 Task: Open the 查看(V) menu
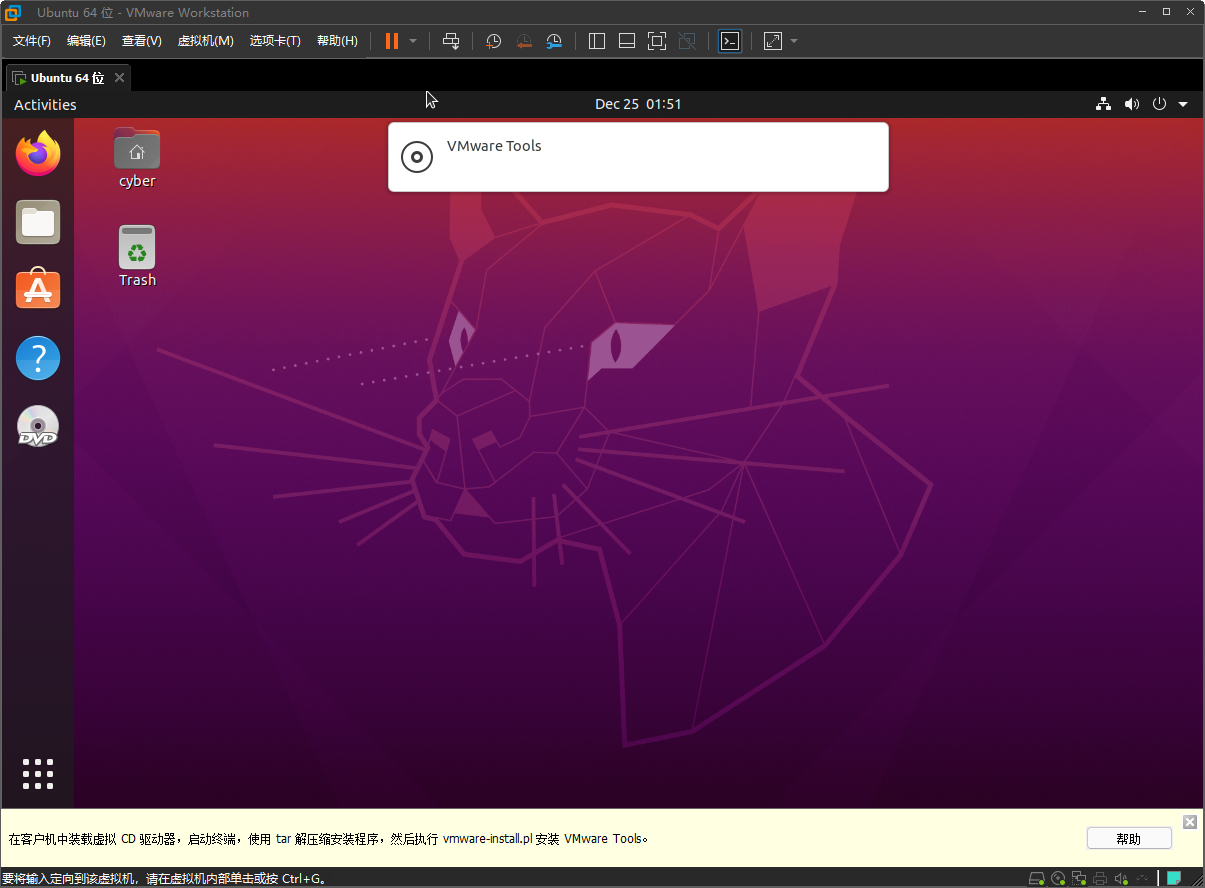click(x=141, y=41)
